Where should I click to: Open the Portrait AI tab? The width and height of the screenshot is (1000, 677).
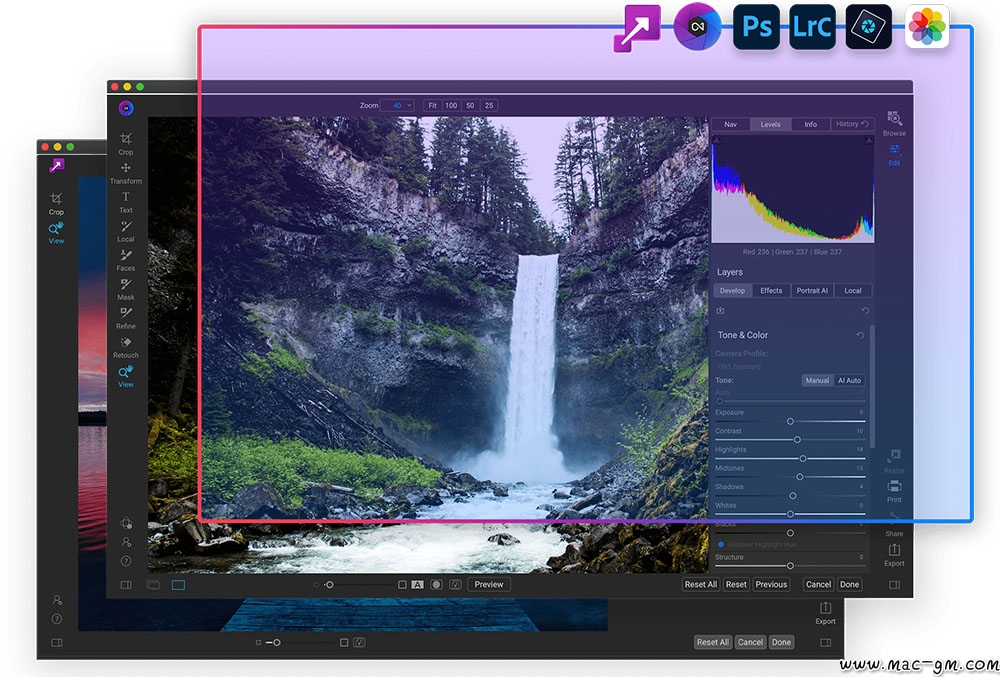pos(812,291)
